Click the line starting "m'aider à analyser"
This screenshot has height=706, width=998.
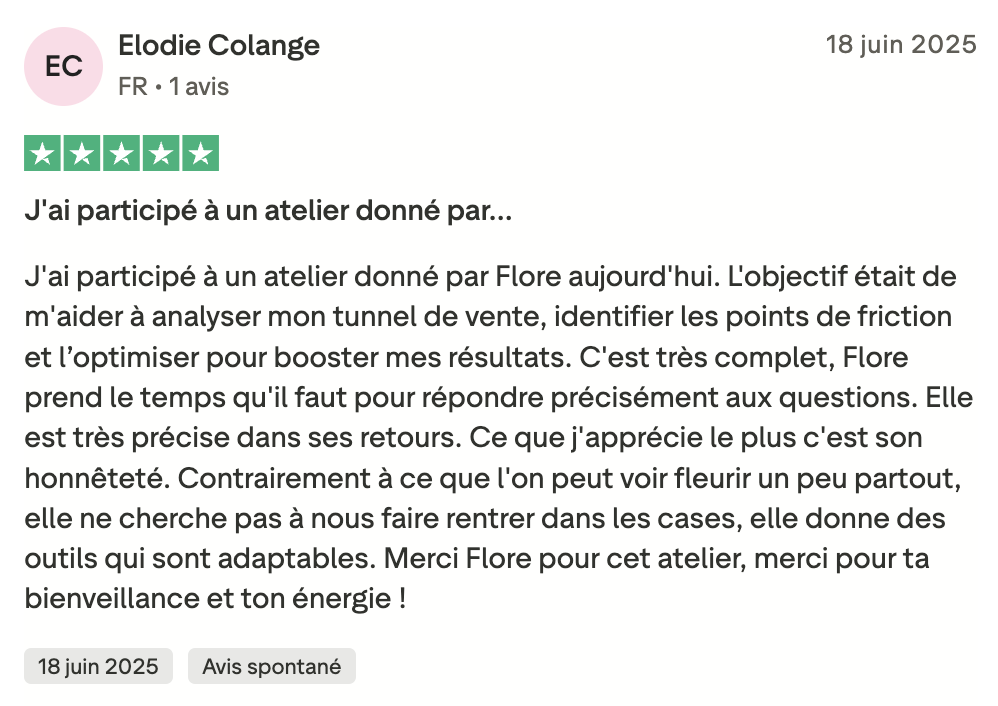click(x=488, y=316)
